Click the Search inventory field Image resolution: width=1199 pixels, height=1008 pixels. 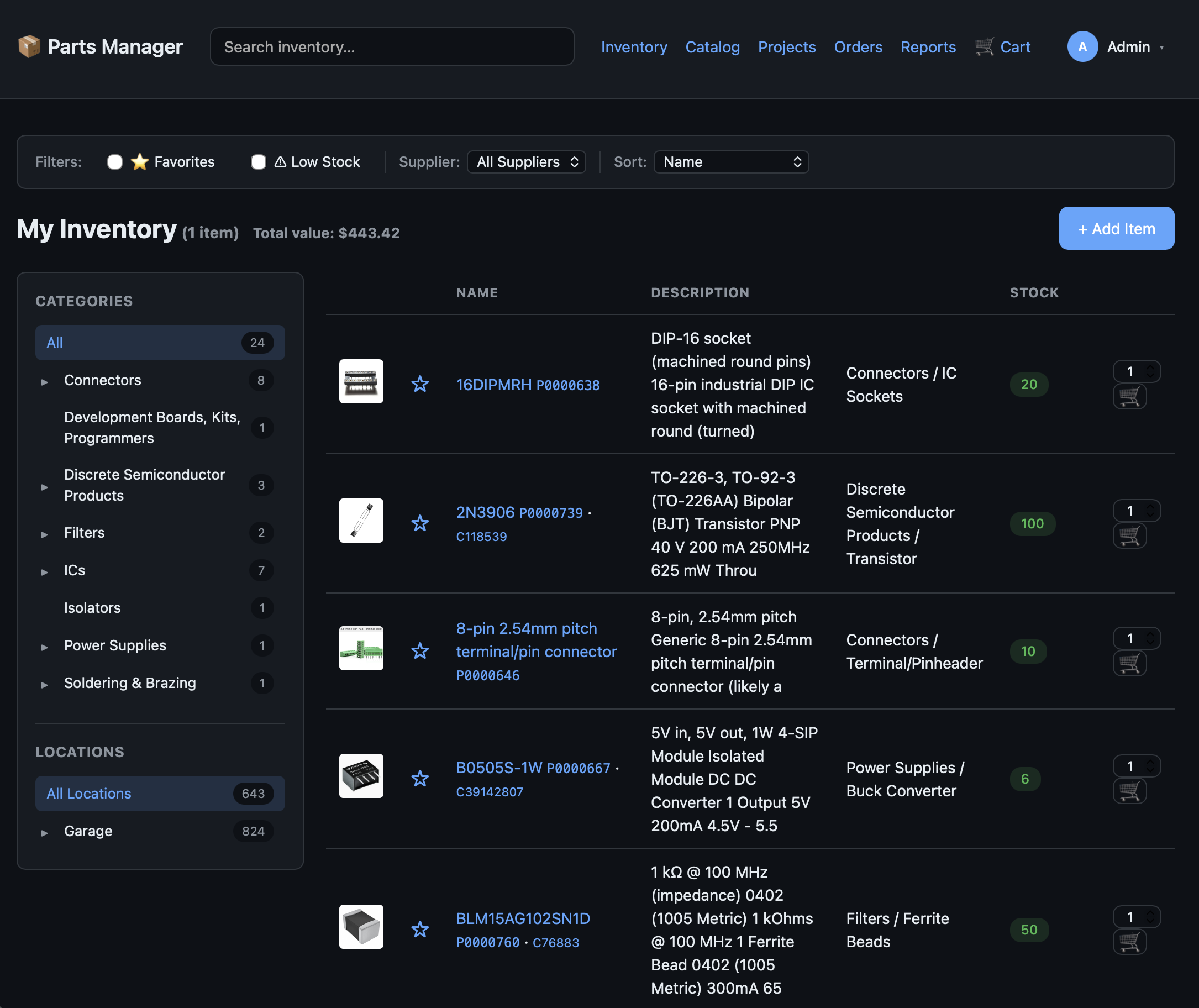click(392, 46)
